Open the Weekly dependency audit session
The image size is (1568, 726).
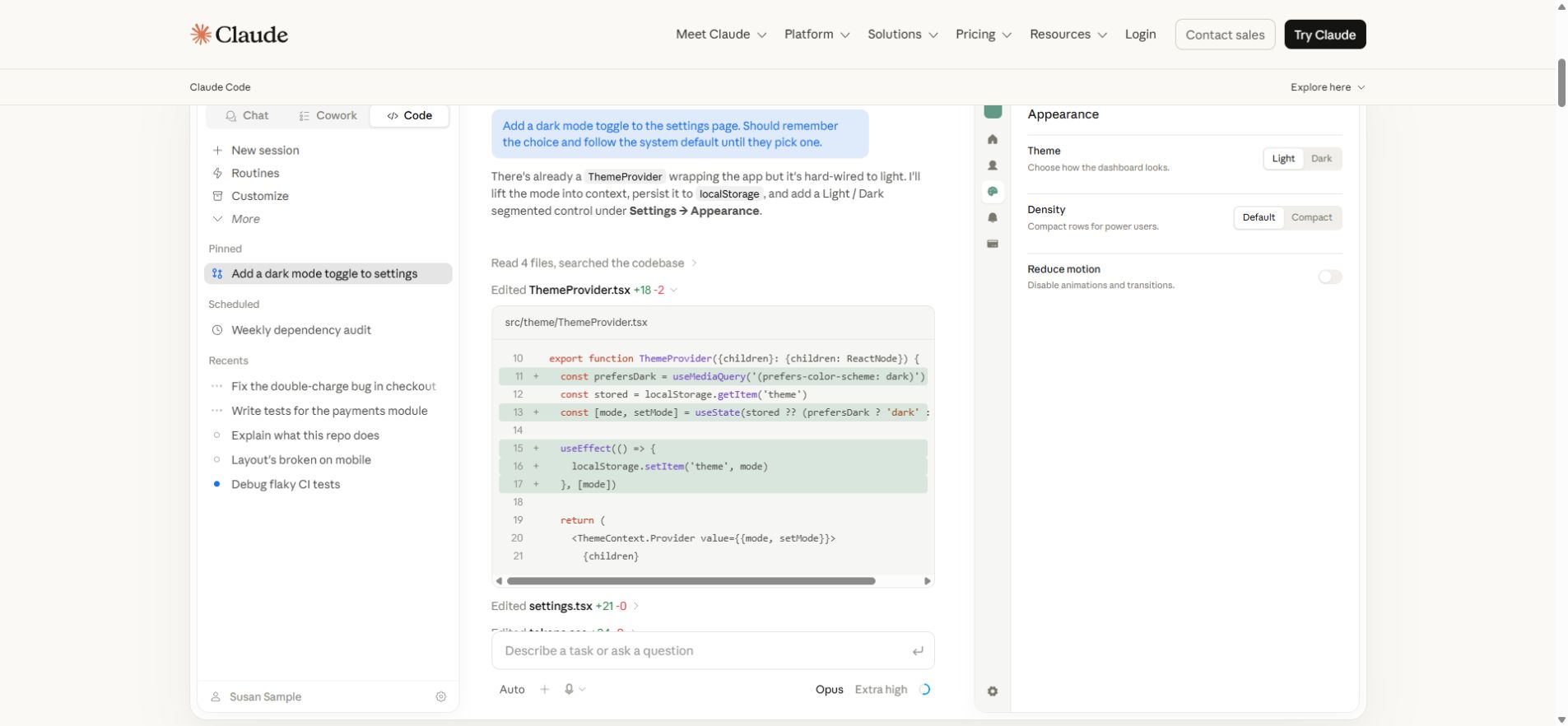pyautogui.click(x=301, y=330)
